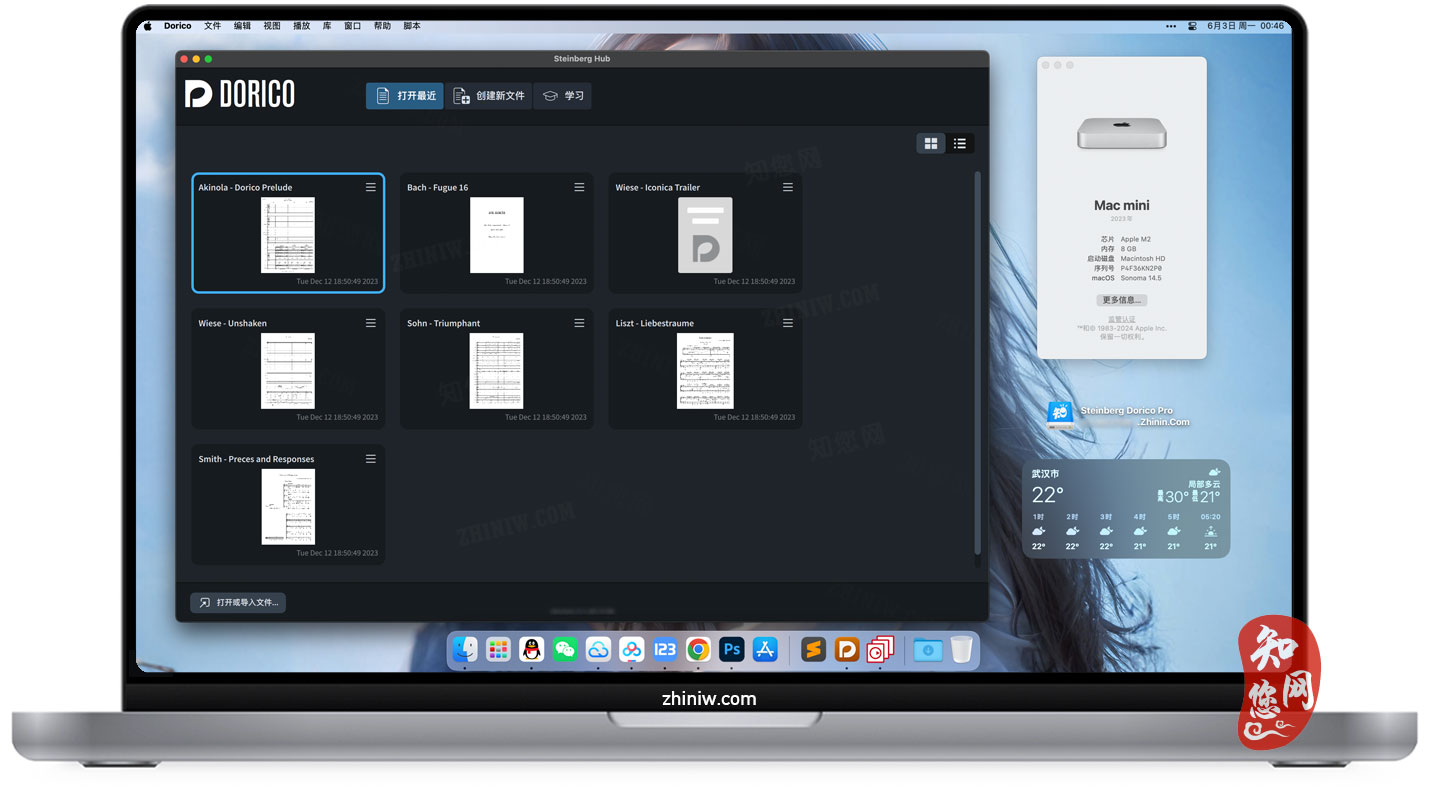Open the 窗口 menu
The height and width of the screenshot is (797, 1429).
(352, 26)
